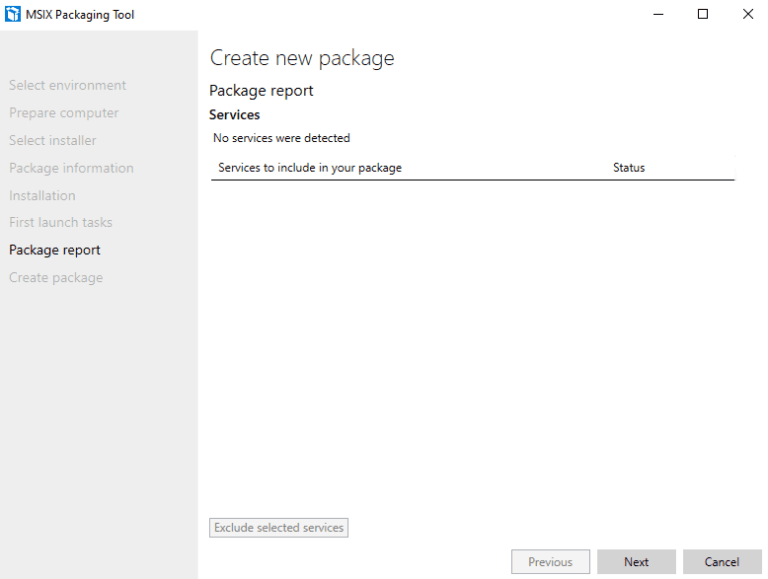The width and height of the screenshot is (768, 579).
Task: Close the MSIX Packaging Tool window
Action: coord(747,14)
